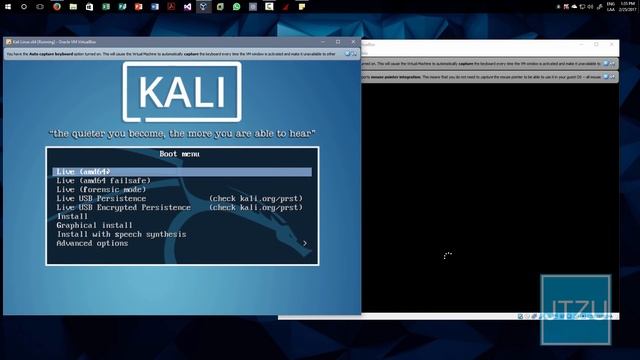This screenshot has height=360, width=640.
Task: Open WhatsApp from the taskbar
Action: [x=236, y=7]
